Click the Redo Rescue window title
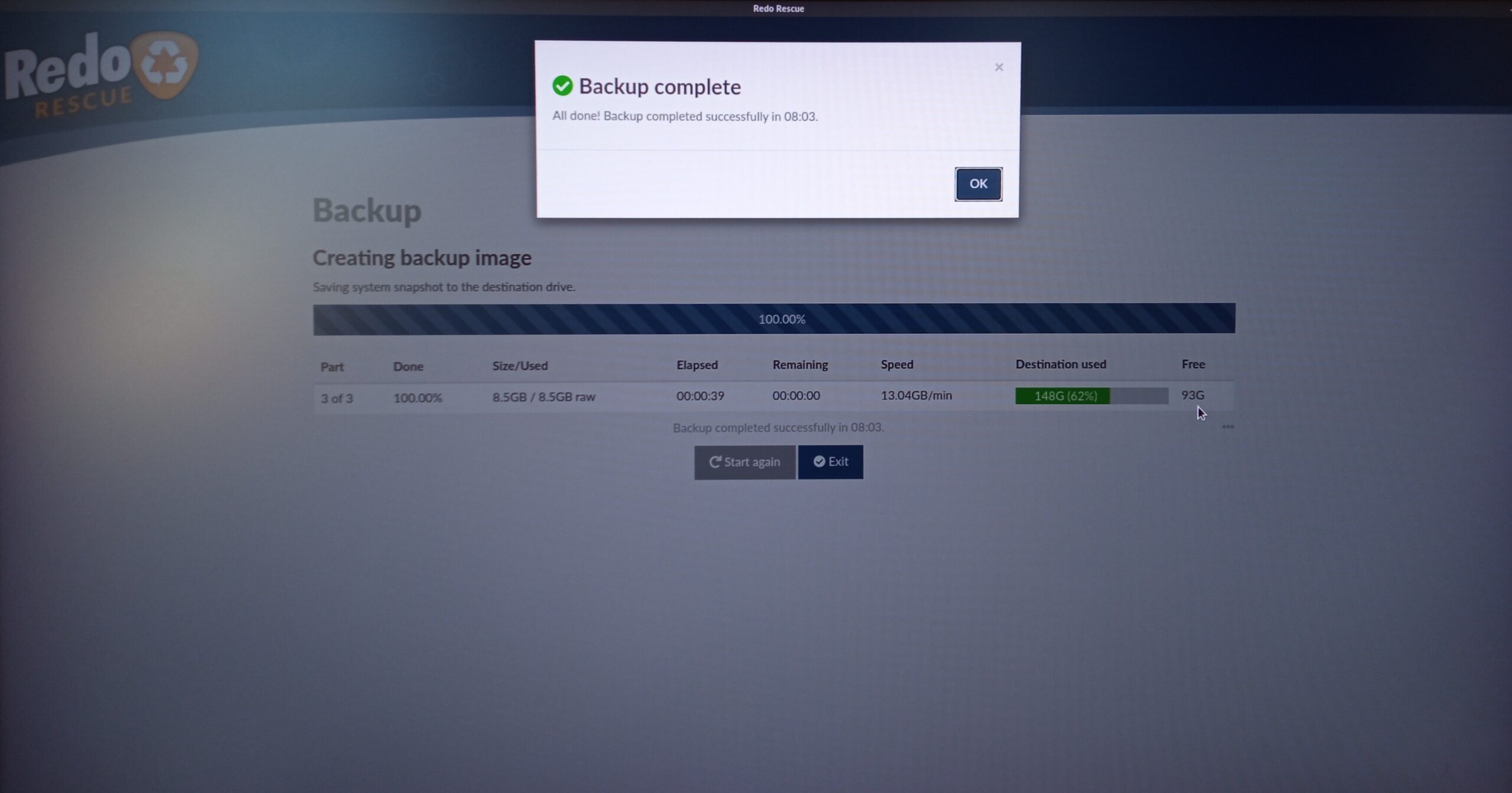 778,8
